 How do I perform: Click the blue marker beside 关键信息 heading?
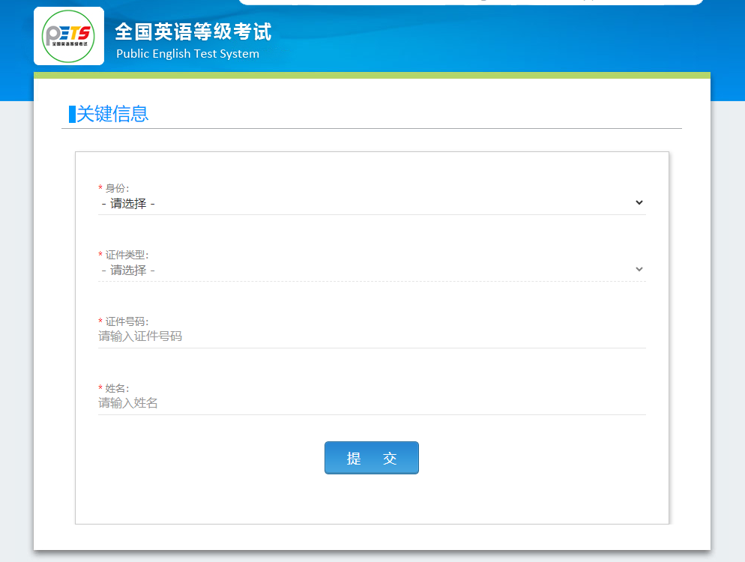point(71,114)
